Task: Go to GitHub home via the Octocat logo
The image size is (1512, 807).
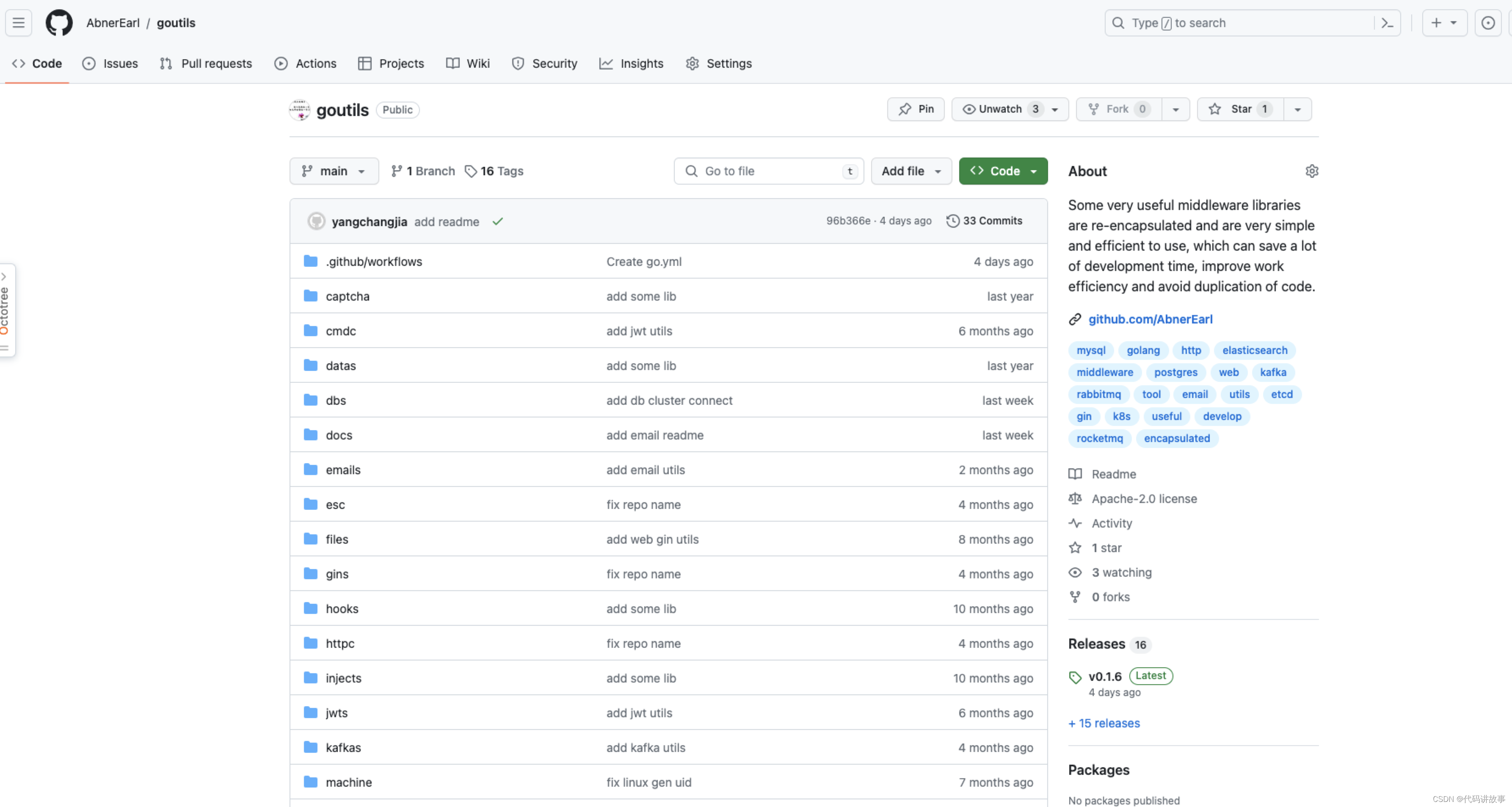Action: (x=59, y=23)
